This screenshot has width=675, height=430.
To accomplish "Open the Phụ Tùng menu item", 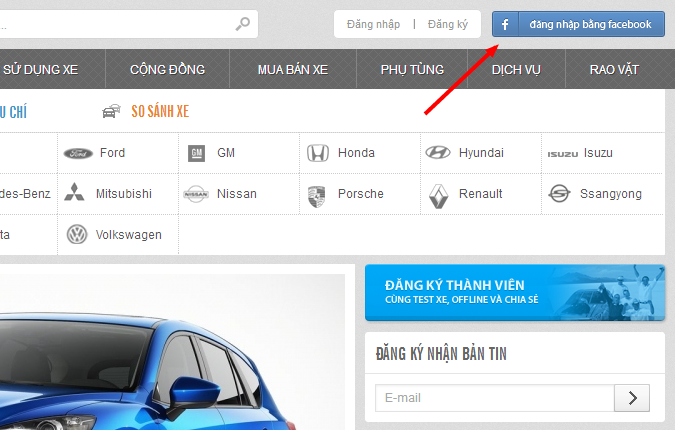I will click(x=412, y=70).
